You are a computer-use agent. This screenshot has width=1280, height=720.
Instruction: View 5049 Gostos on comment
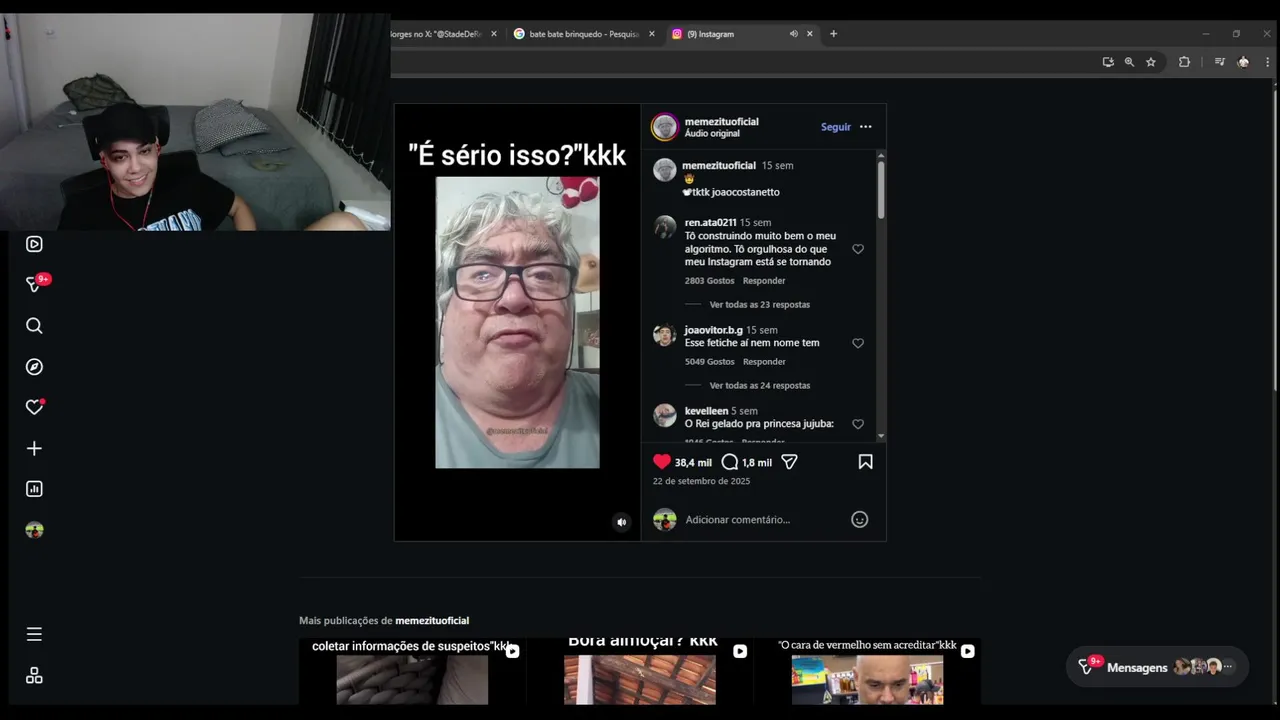pyautogui.click(x=709, y=362)
